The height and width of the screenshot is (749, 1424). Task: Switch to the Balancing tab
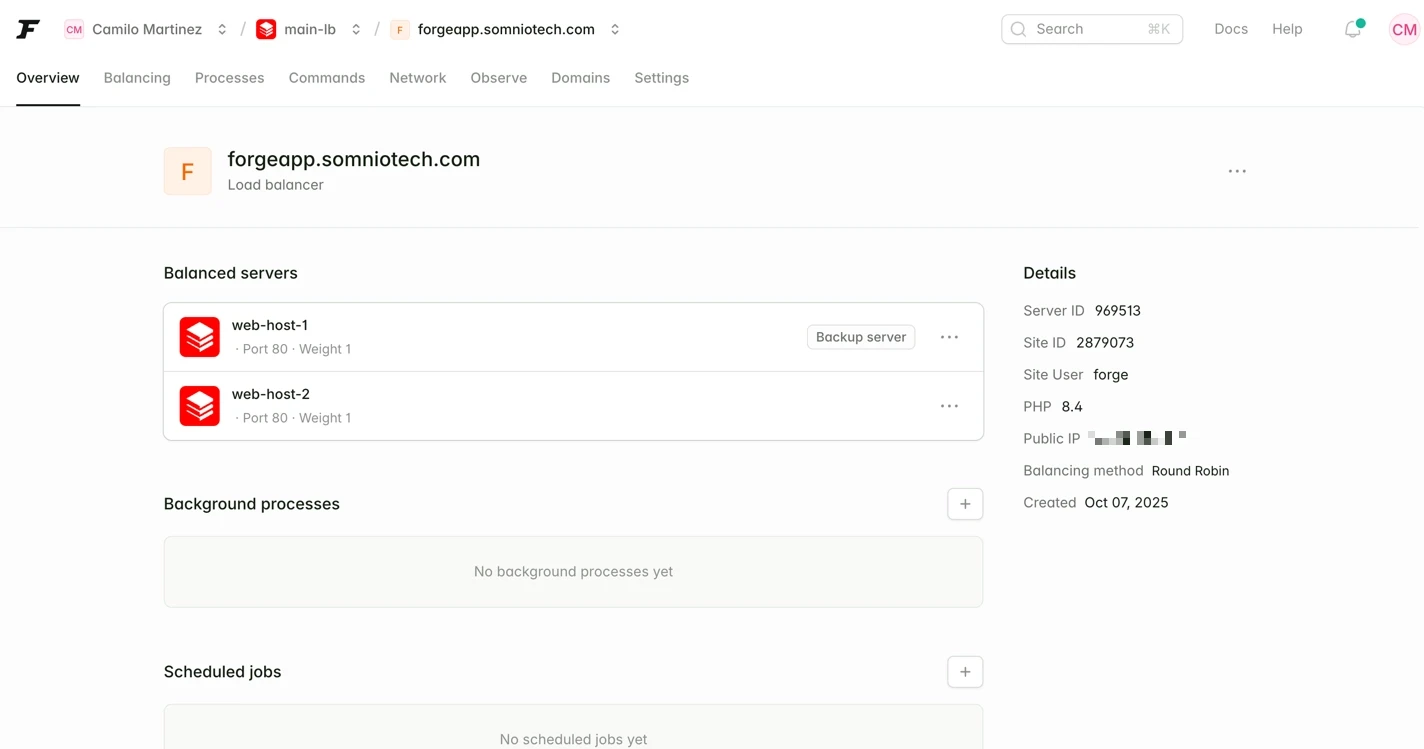[137, 78]
